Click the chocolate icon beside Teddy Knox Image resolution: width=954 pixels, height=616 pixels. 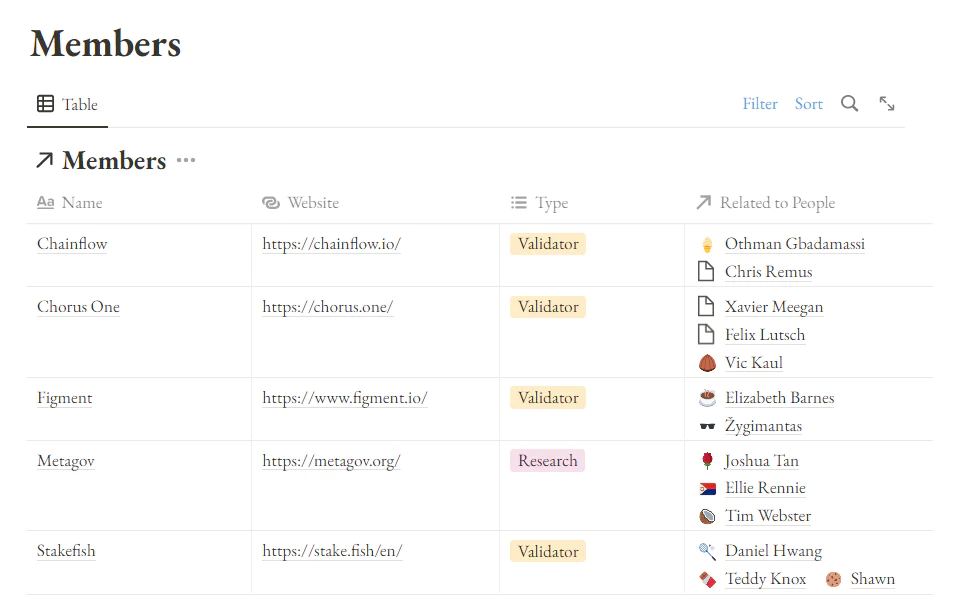pos(707,579)
